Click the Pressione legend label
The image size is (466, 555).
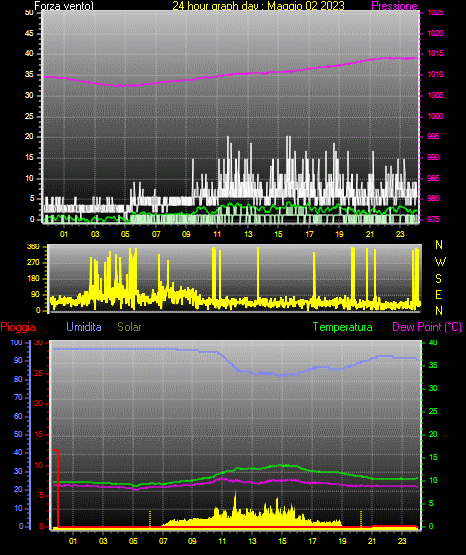pyautogui.click(x=394, y=6)
